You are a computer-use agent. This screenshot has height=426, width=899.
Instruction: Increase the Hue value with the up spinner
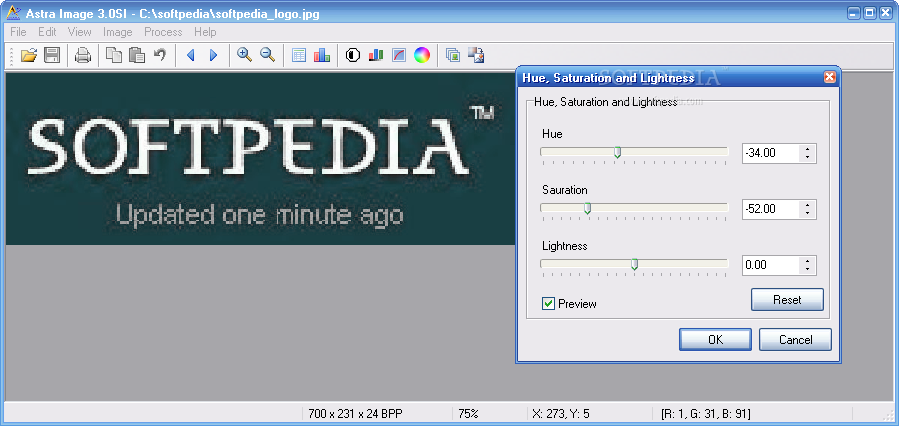[x=807, y=149]
